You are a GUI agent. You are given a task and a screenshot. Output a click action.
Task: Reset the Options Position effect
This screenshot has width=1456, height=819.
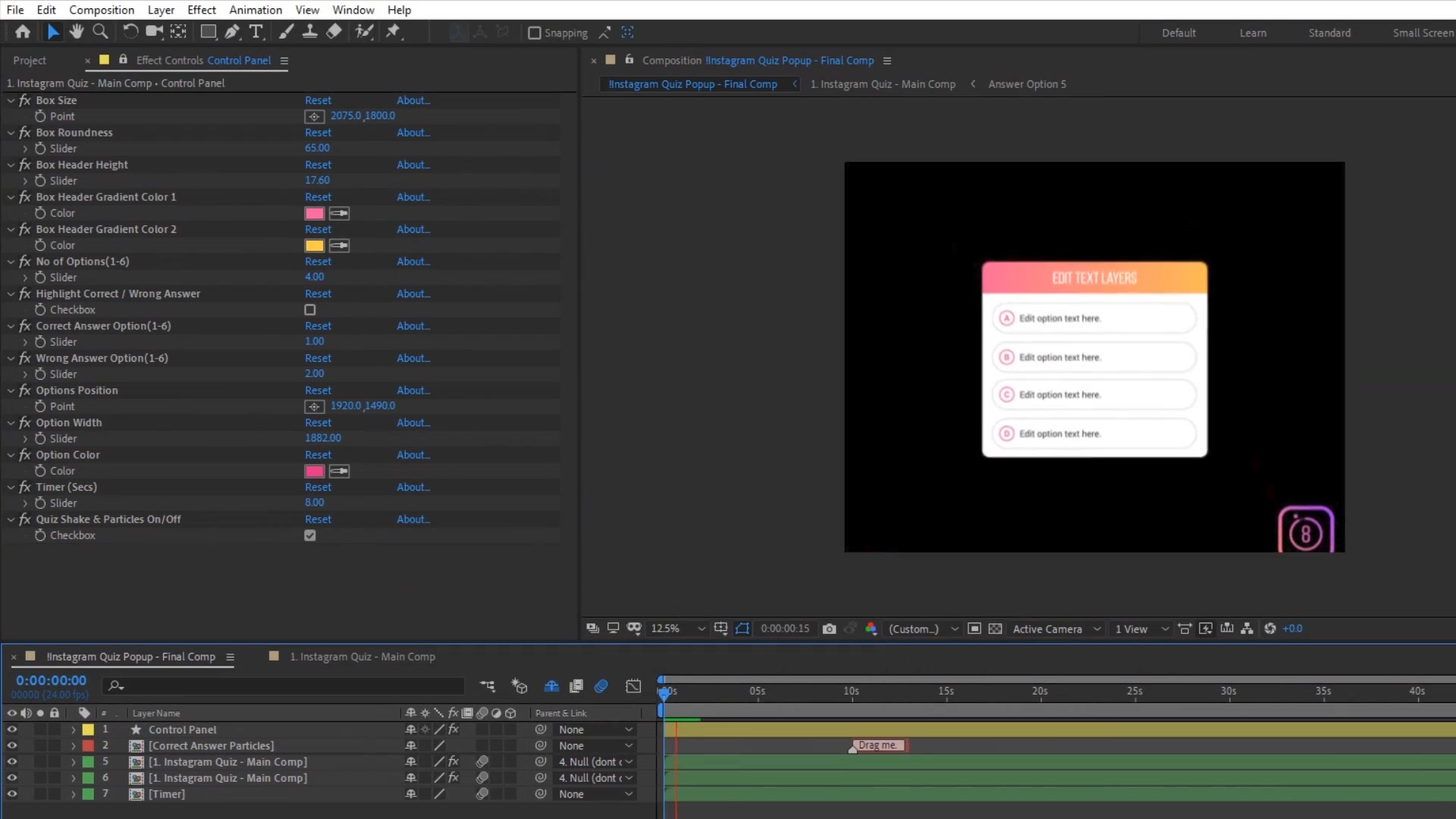(318, 391)
